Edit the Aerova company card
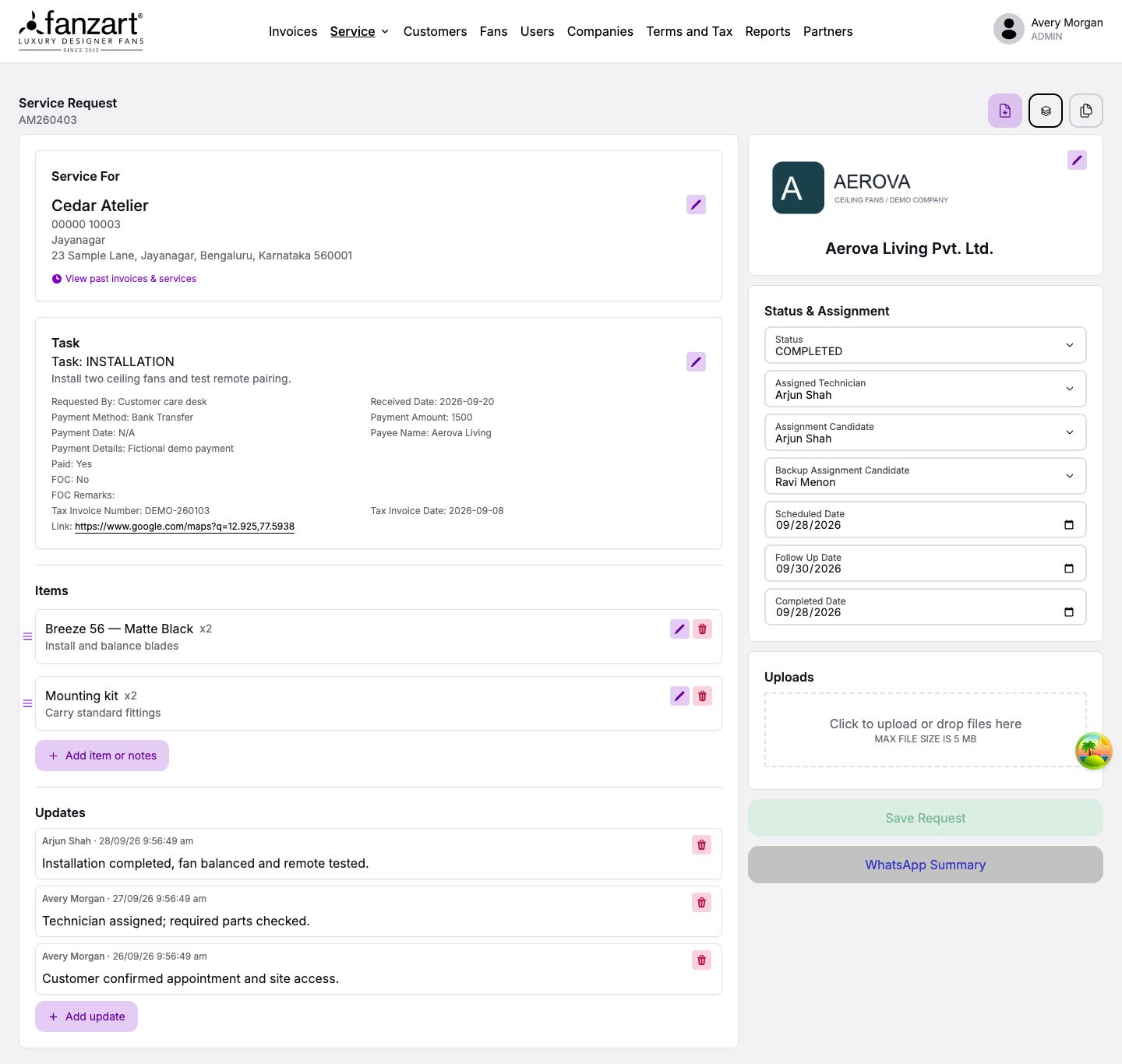Screen dimensions: 1122x1064 1077,160
